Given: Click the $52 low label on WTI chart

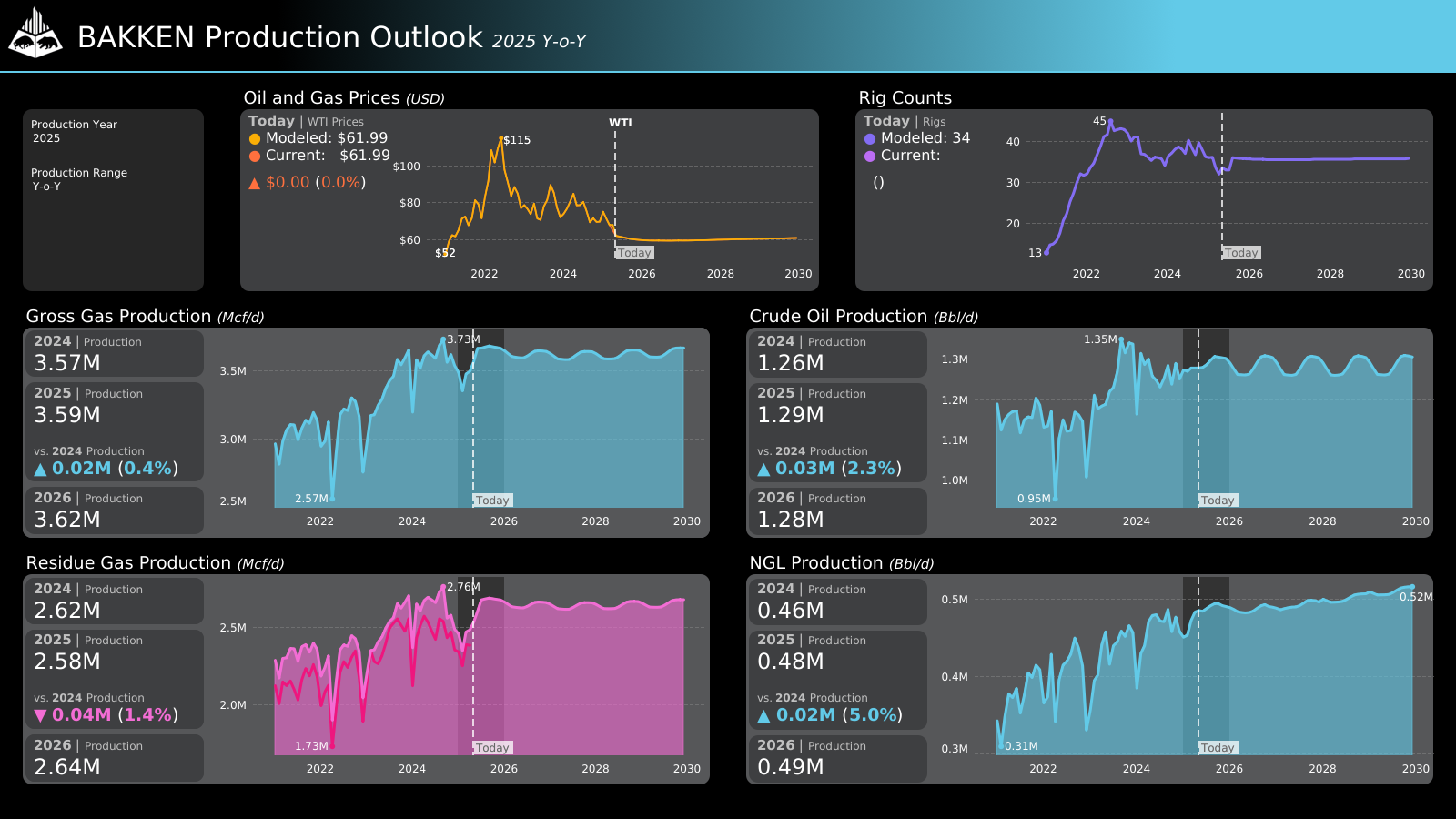Looking at the screenshot, I should 445,253.
